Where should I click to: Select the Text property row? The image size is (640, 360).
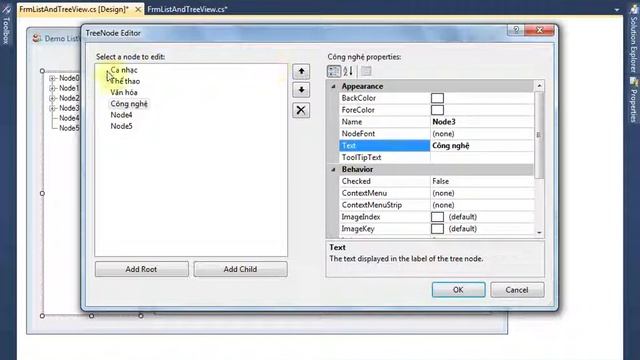[436, 146]
